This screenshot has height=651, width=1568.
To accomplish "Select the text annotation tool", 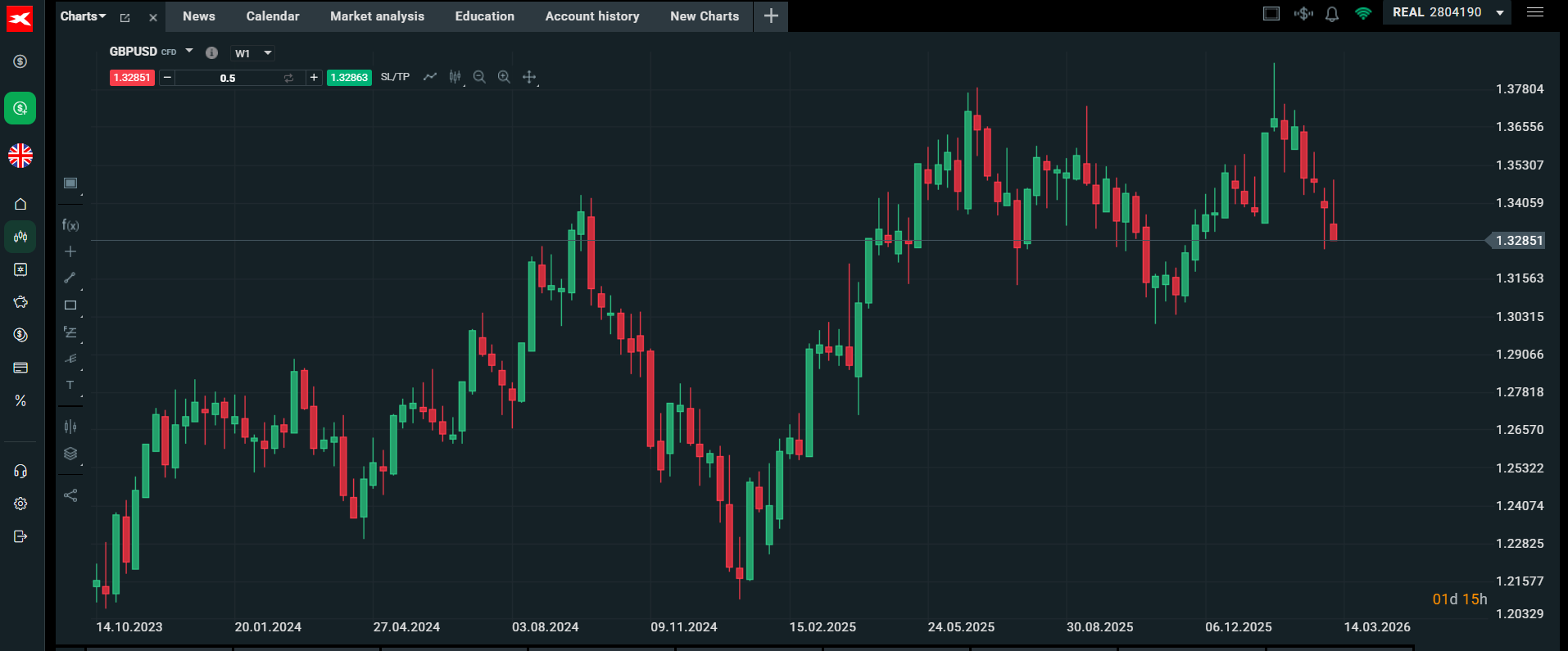I will [70, 385].
